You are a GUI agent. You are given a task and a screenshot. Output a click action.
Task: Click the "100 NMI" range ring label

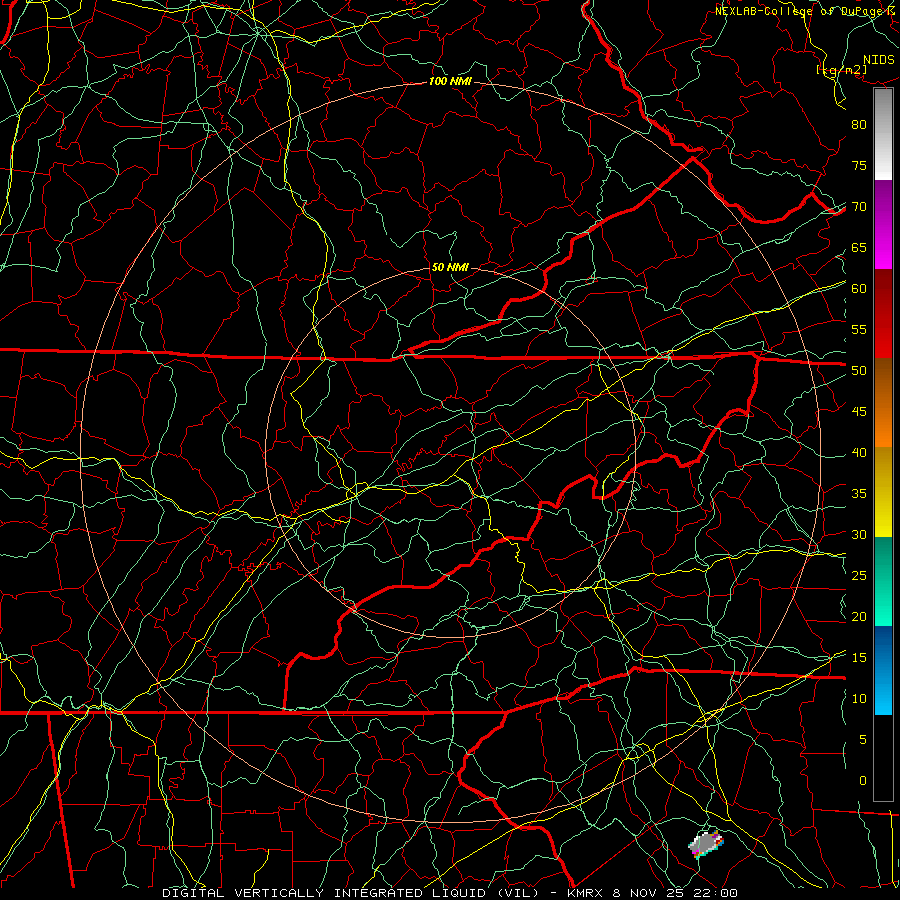(449, 82)
